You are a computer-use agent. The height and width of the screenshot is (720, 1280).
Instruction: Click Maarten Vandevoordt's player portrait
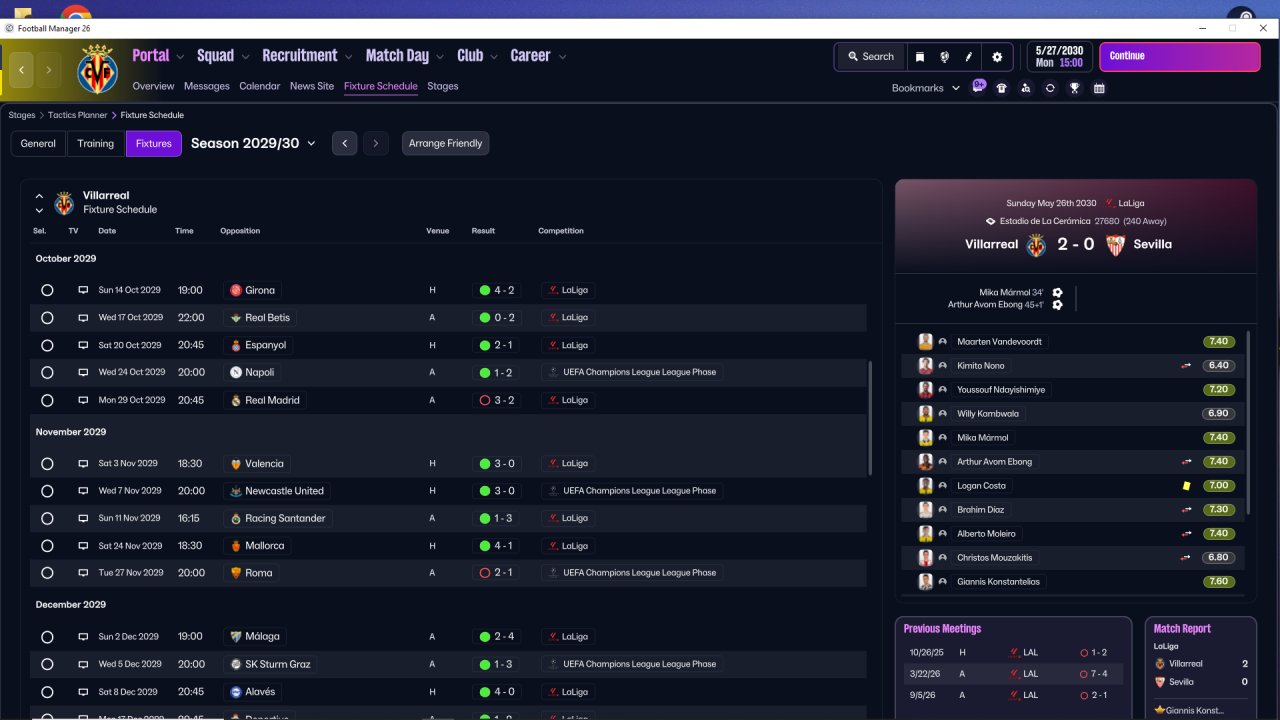925,341
